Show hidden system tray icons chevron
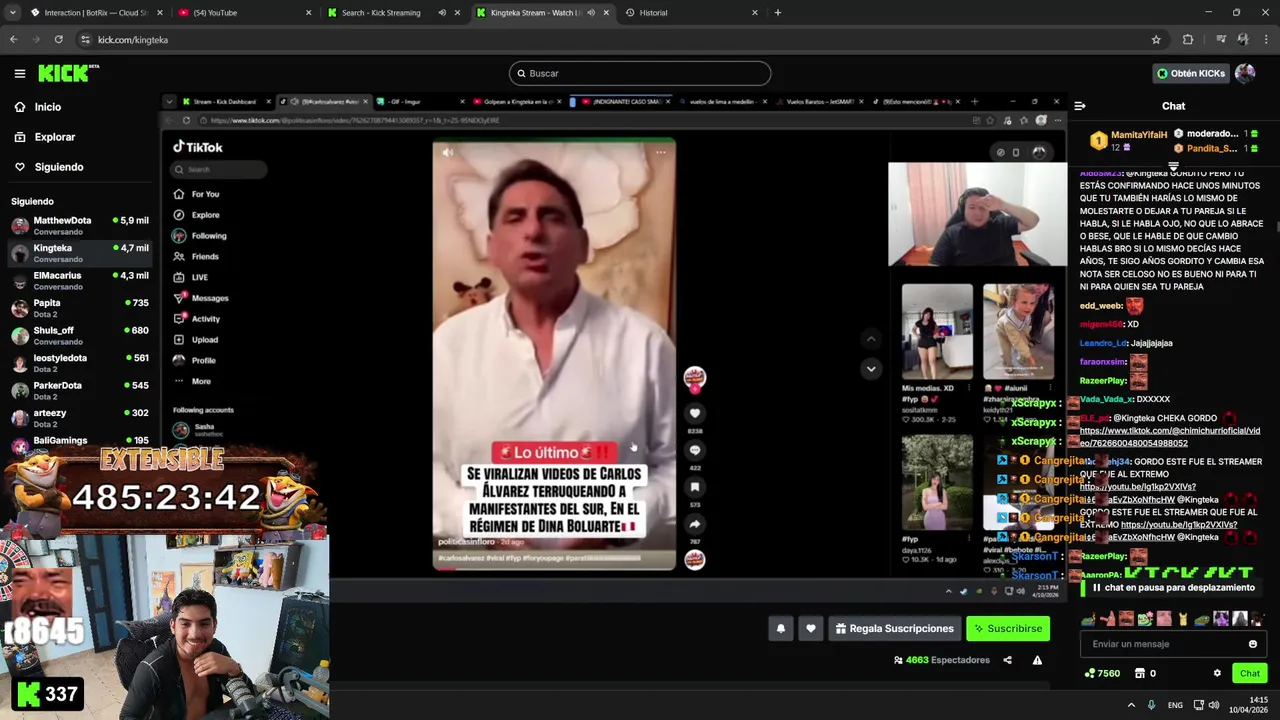 point(1131,705)
